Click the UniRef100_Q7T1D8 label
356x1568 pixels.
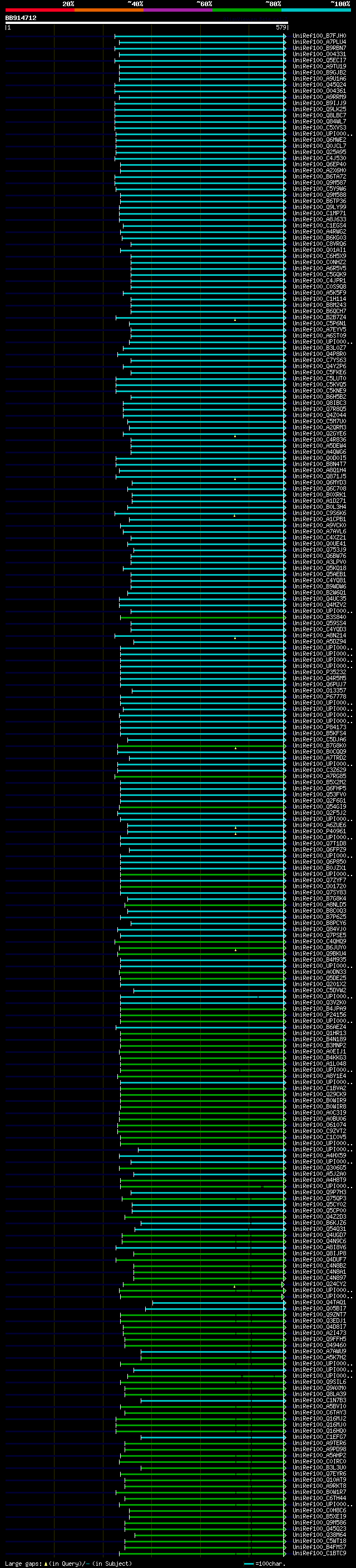[x=319, y=844]
